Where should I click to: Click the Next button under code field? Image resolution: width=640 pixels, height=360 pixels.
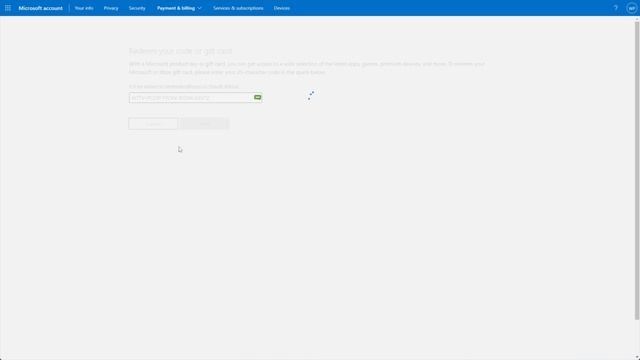coord(204,124)
